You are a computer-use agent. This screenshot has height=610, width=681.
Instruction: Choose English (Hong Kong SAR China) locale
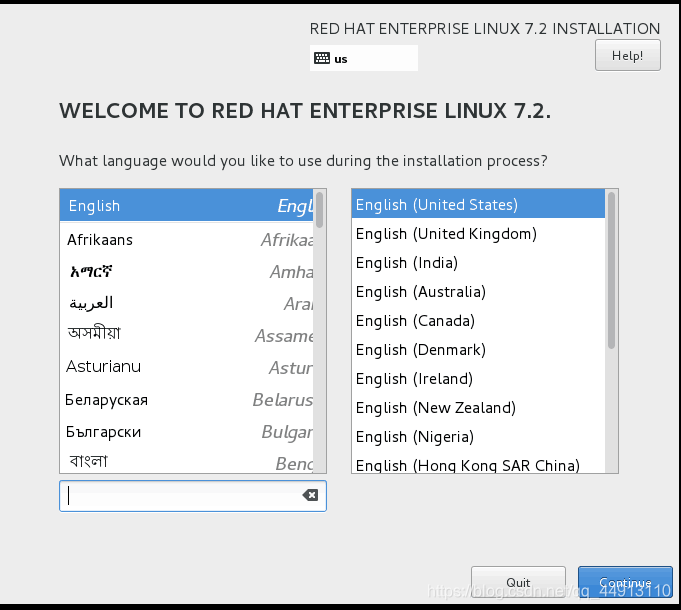478,464
